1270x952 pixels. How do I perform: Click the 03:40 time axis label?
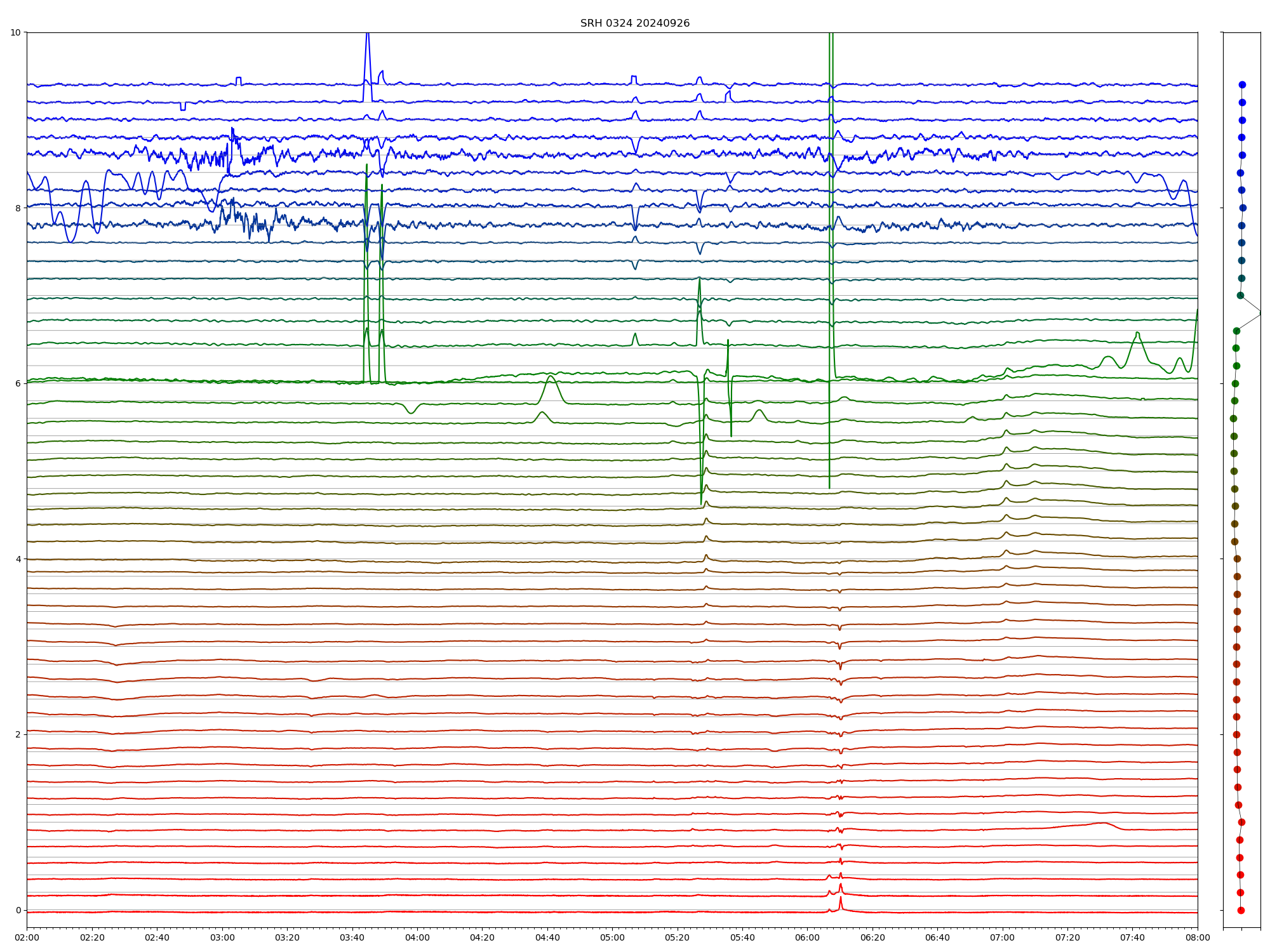[x=352, y=937]
